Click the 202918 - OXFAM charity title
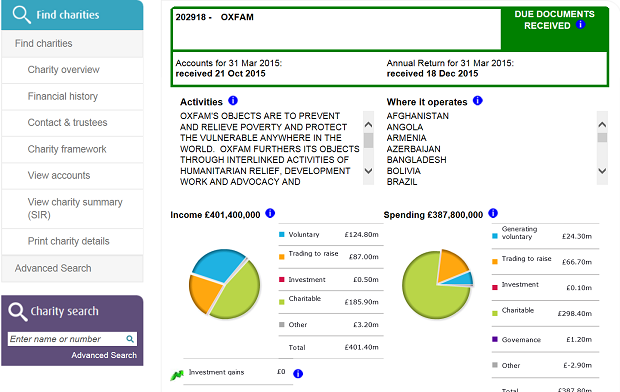Screen dimensions: 620x392 click(x=214, y=17)
